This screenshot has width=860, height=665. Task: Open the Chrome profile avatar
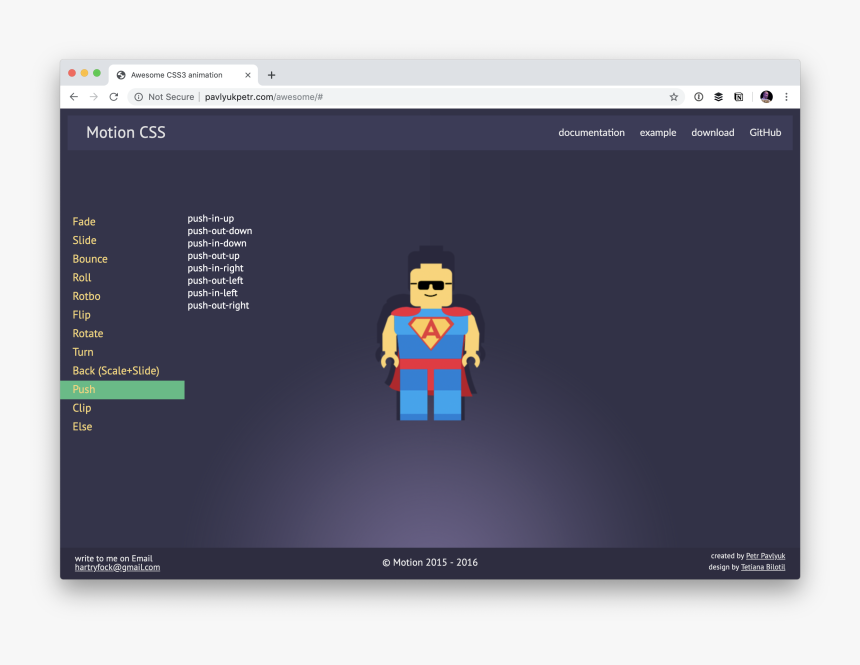tap(766, 97)
